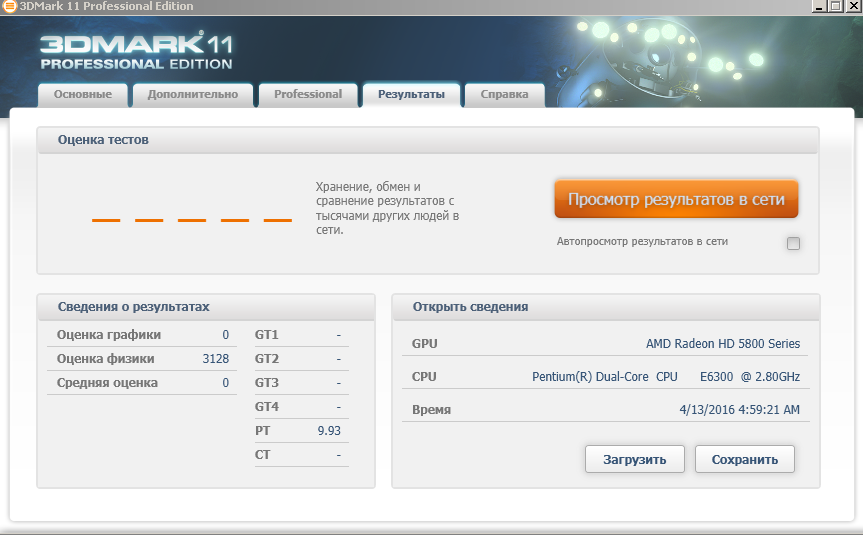Click the Загрузить button
The height and width of the screenshot is (535, 863).
(x=635, y=459)
